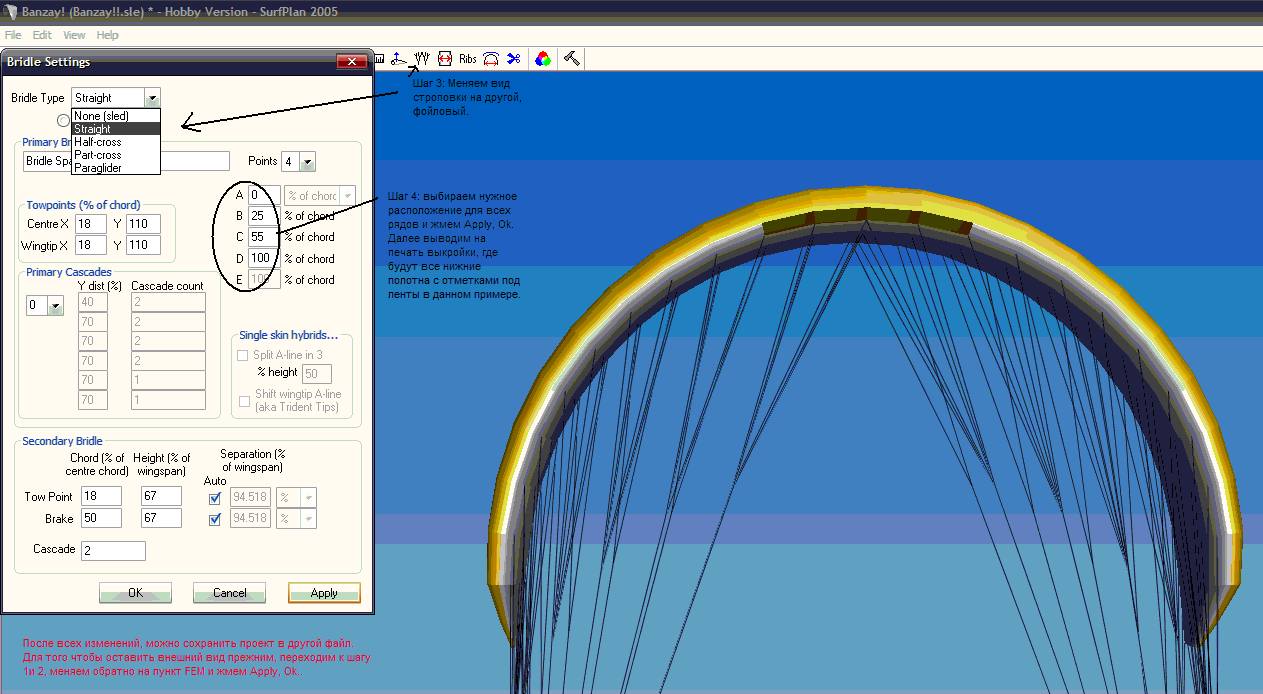Open the bridle settings toolbar icon
Screen dimensions: 1263x694
(421, 58)
